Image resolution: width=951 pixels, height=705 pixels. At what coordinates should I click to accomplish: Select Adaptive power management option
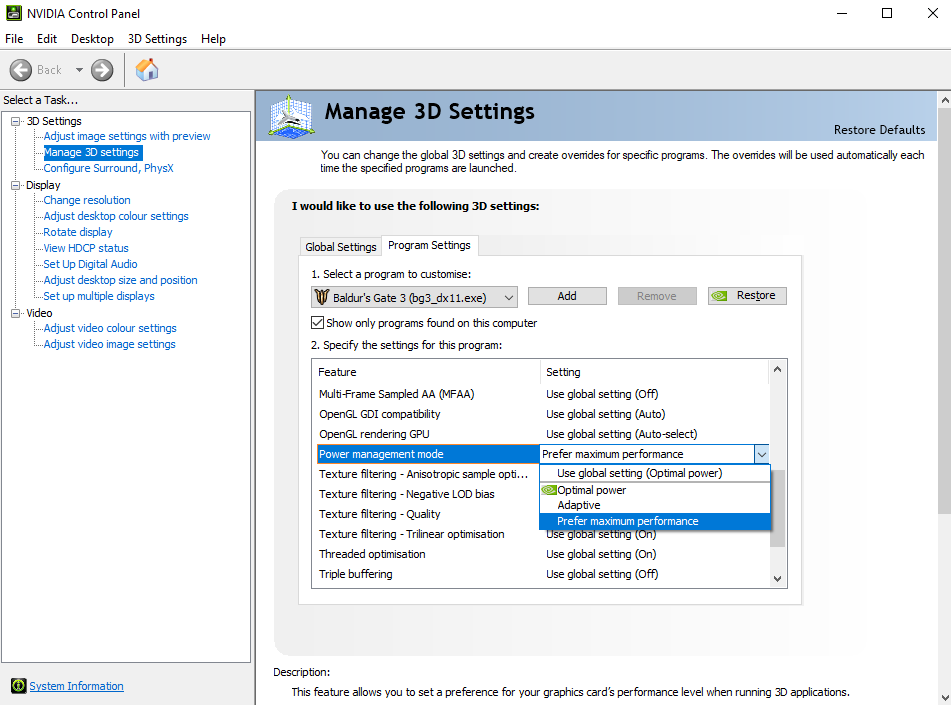coord(579,505)
